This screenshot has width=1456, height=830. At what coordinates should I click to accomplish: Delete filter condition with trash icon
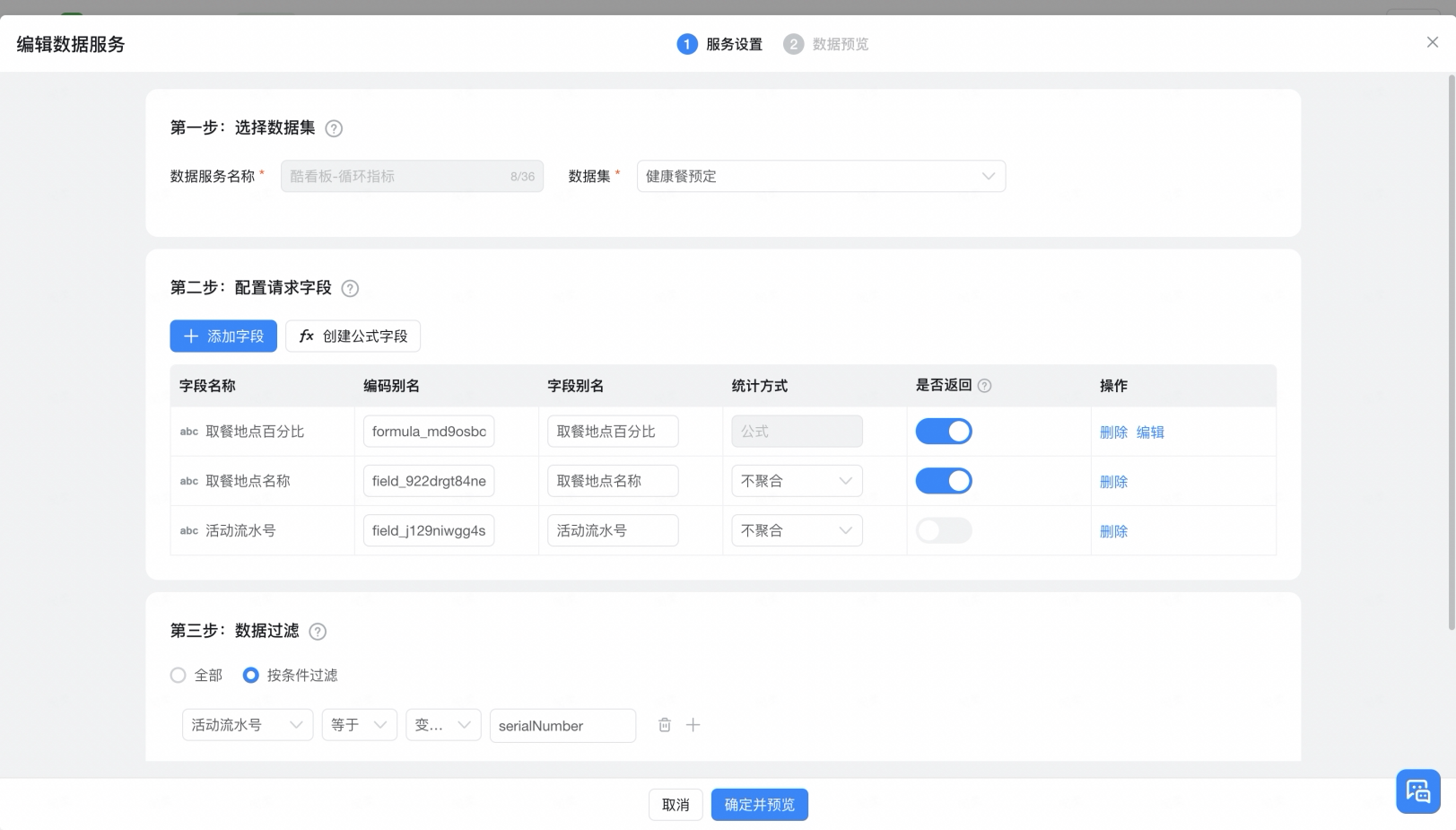tap(665, 725)
